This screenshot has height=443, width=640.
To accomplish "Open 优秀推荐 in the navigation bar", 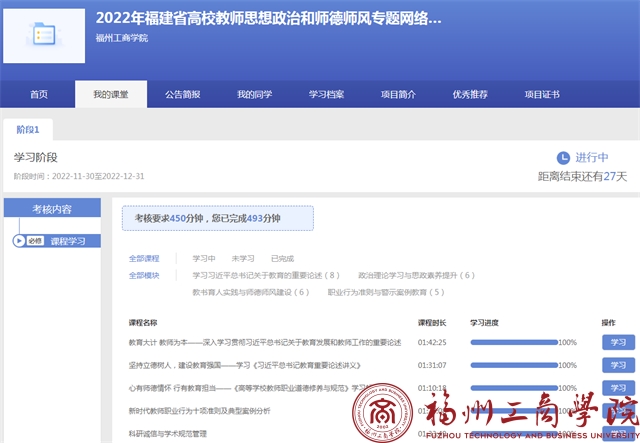I will [470, 94].
